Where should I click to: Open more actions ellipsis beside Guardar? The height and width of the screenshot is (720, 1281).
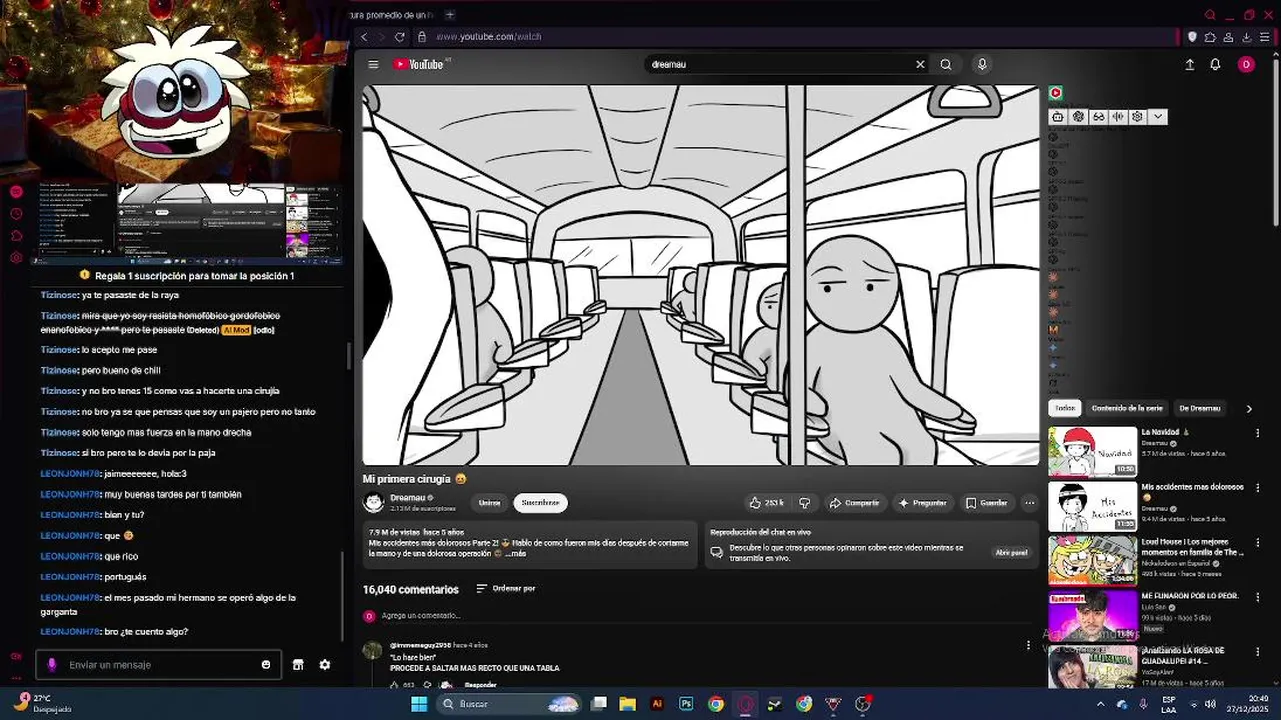coord(1029,503)
